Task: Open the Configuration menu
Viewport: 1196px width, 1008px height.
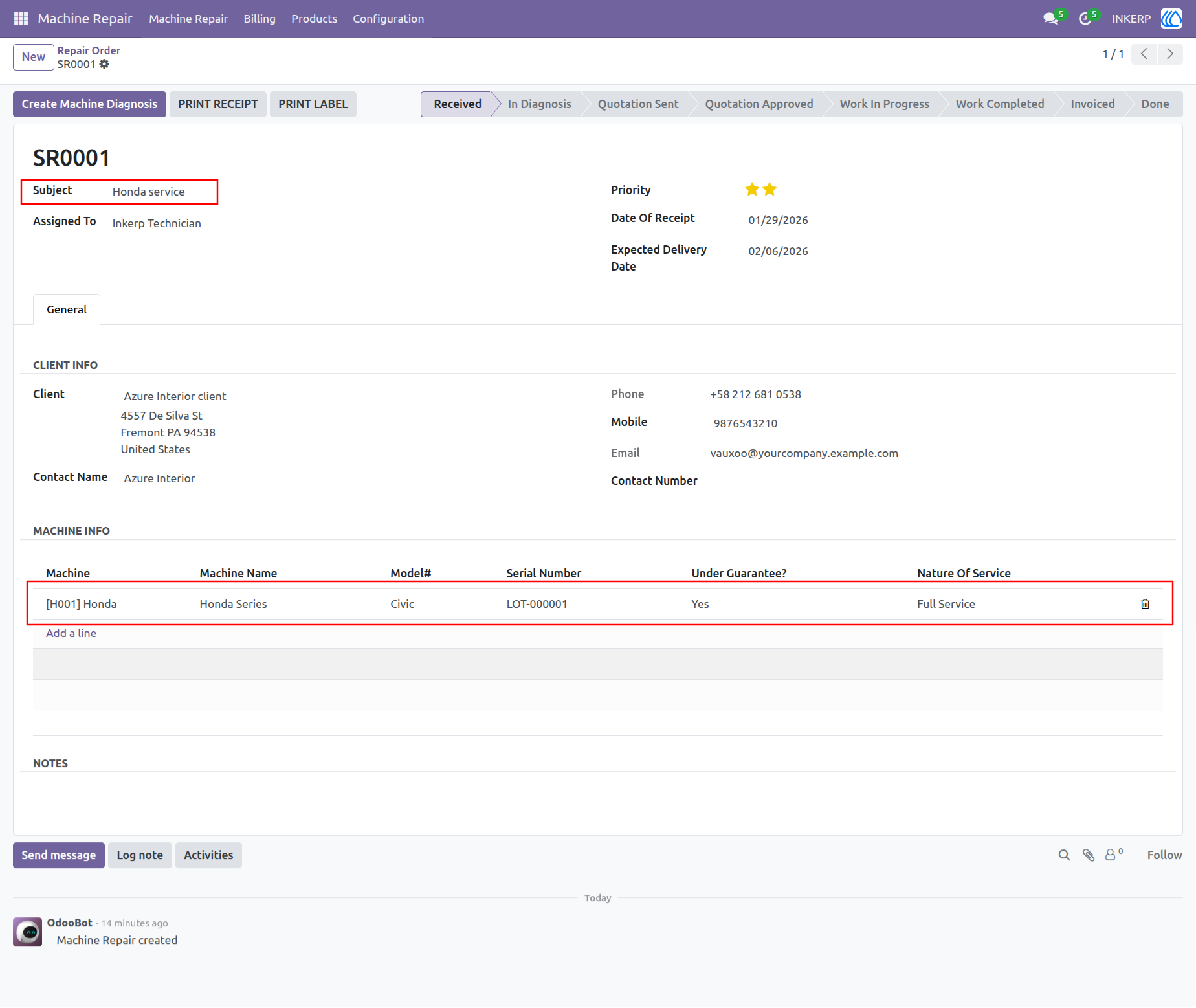Action: 388,19
